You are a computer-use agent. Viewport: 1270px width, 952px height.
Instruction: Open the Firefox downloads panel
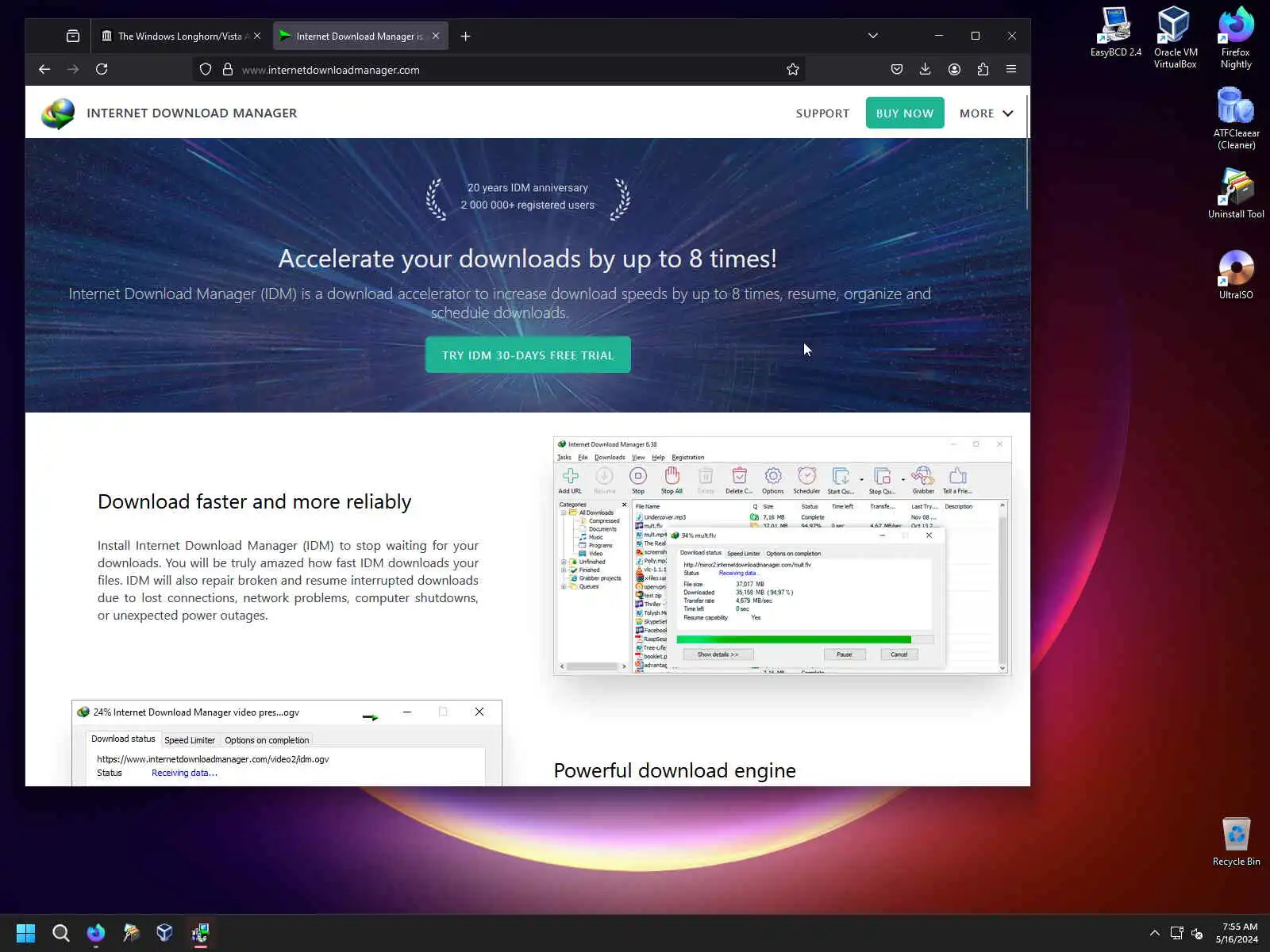pos(926,70)
